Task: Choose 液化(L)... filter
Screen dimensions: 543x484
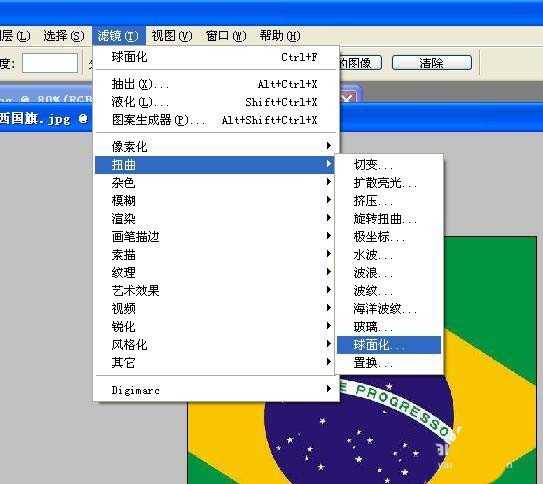Action: tap(215, 102)
